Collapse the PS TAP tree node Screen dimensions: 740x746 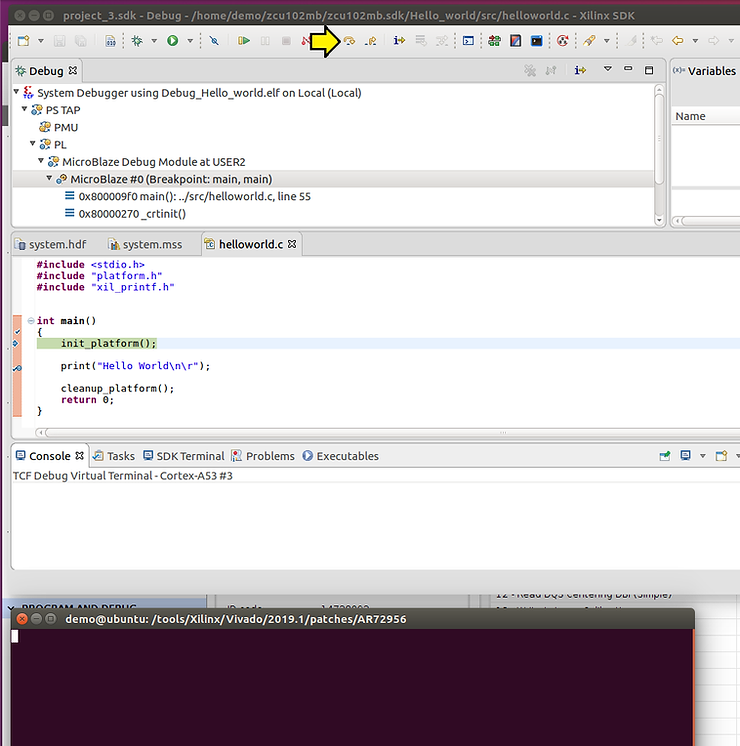[24, 110]
